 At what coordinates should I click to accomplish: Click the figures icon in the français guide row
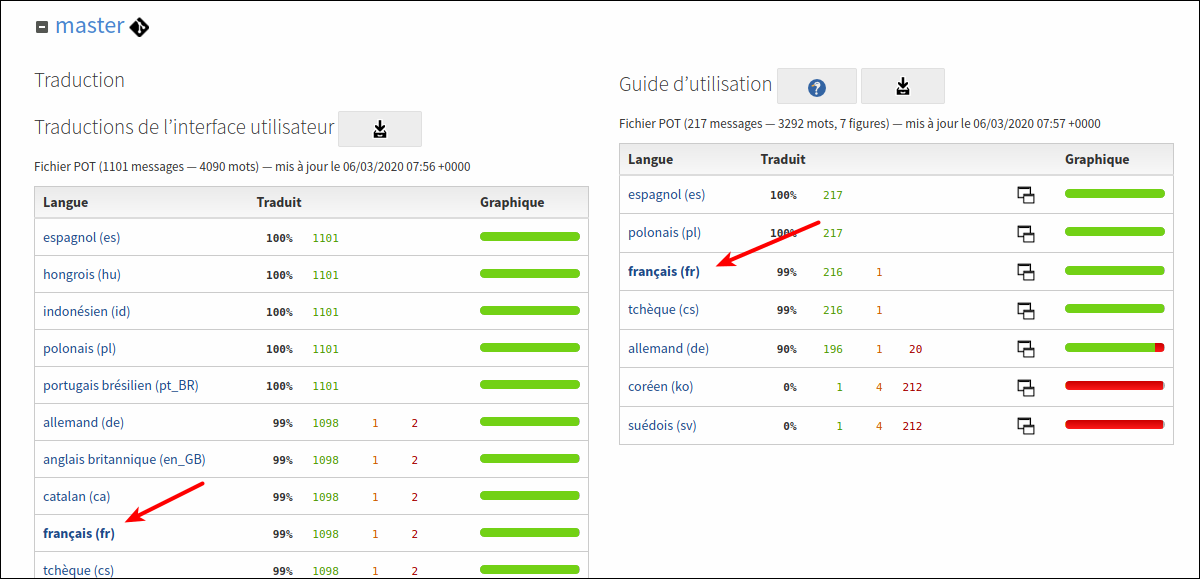point(1025,271)
